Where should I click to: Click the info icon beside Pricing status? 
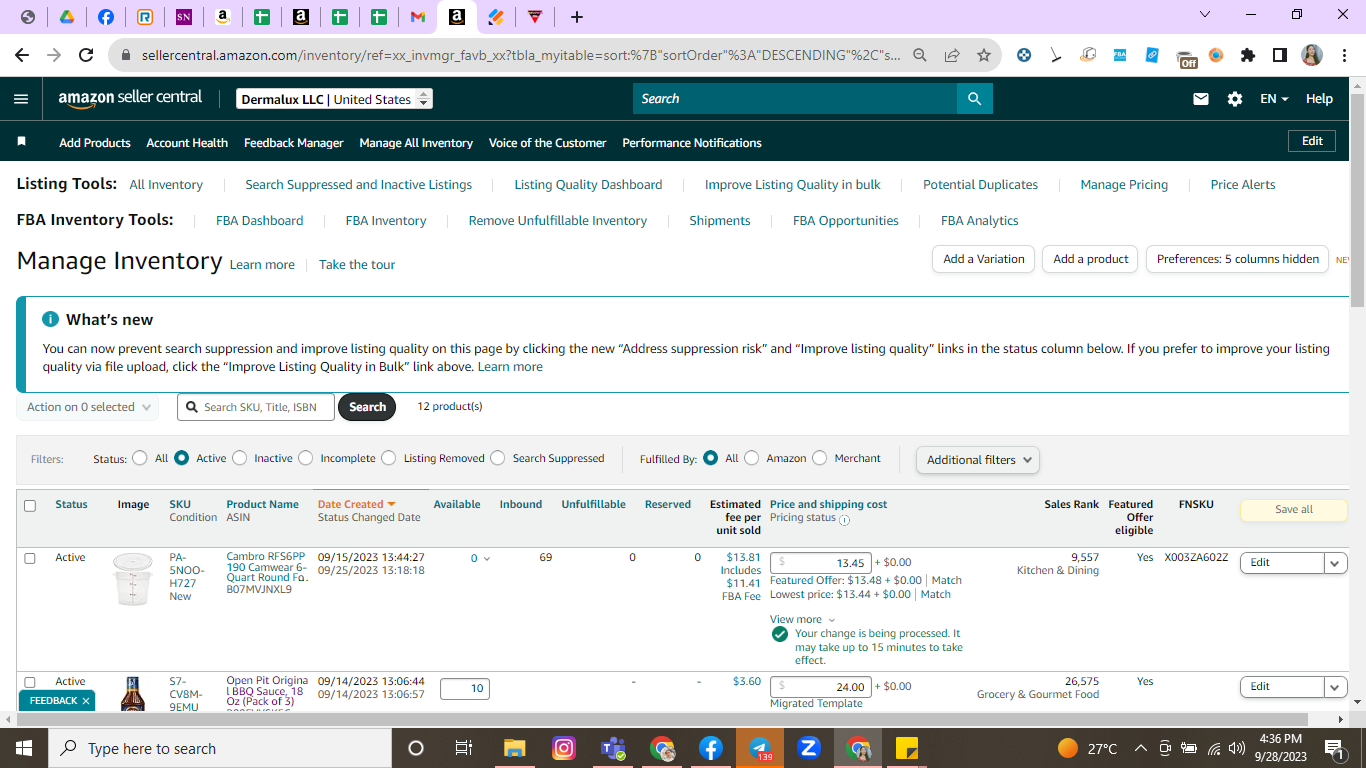click(x=844, y=519)
